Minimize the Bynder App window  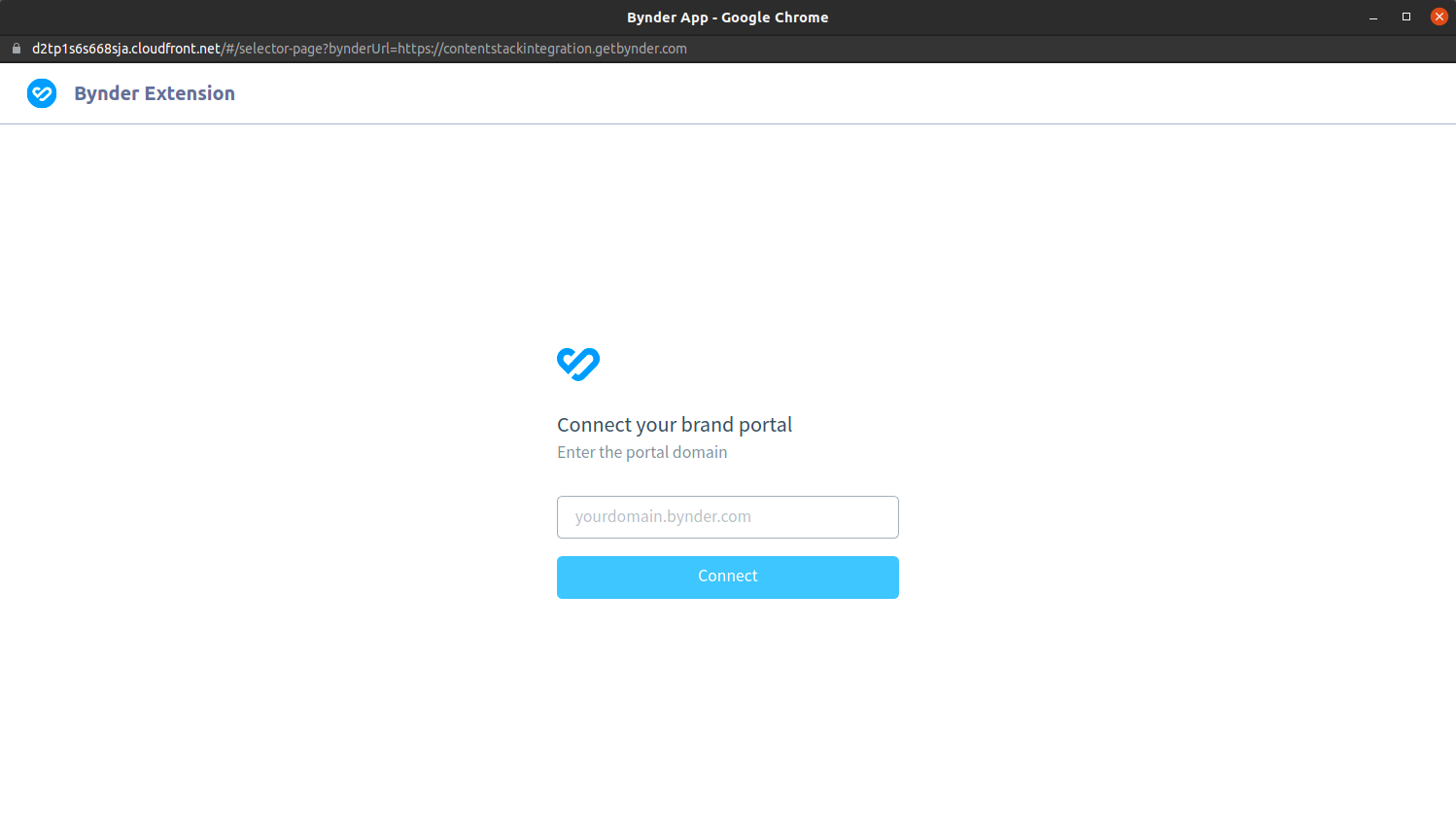1373,17
